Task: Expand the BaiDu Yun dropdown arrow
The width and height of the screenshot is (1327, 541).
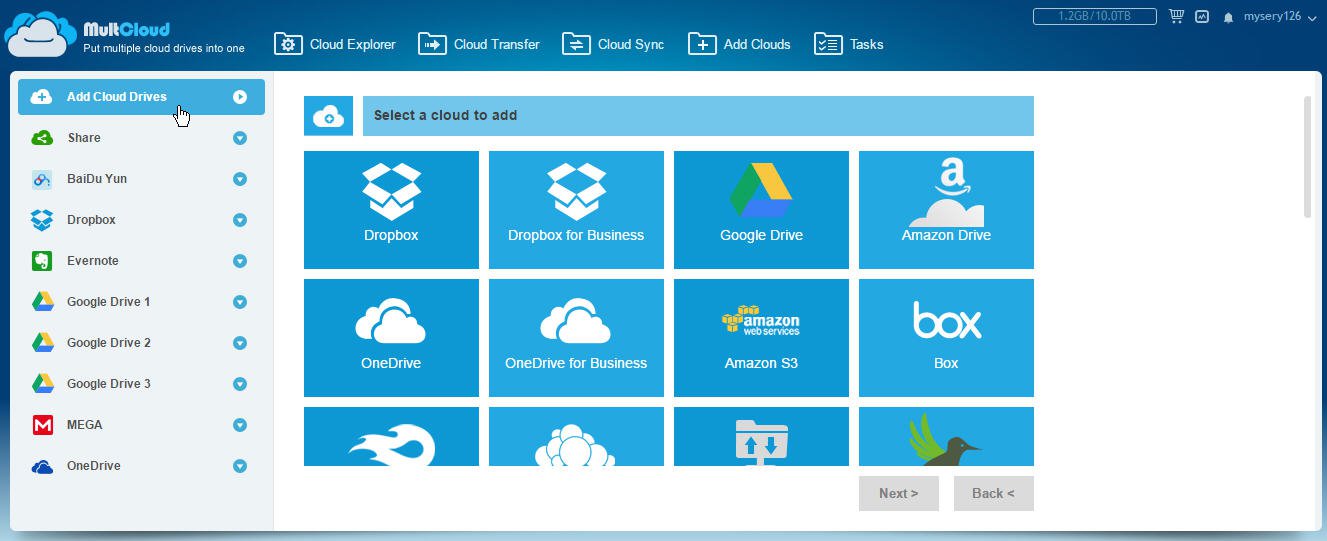Action: point(240,179)
